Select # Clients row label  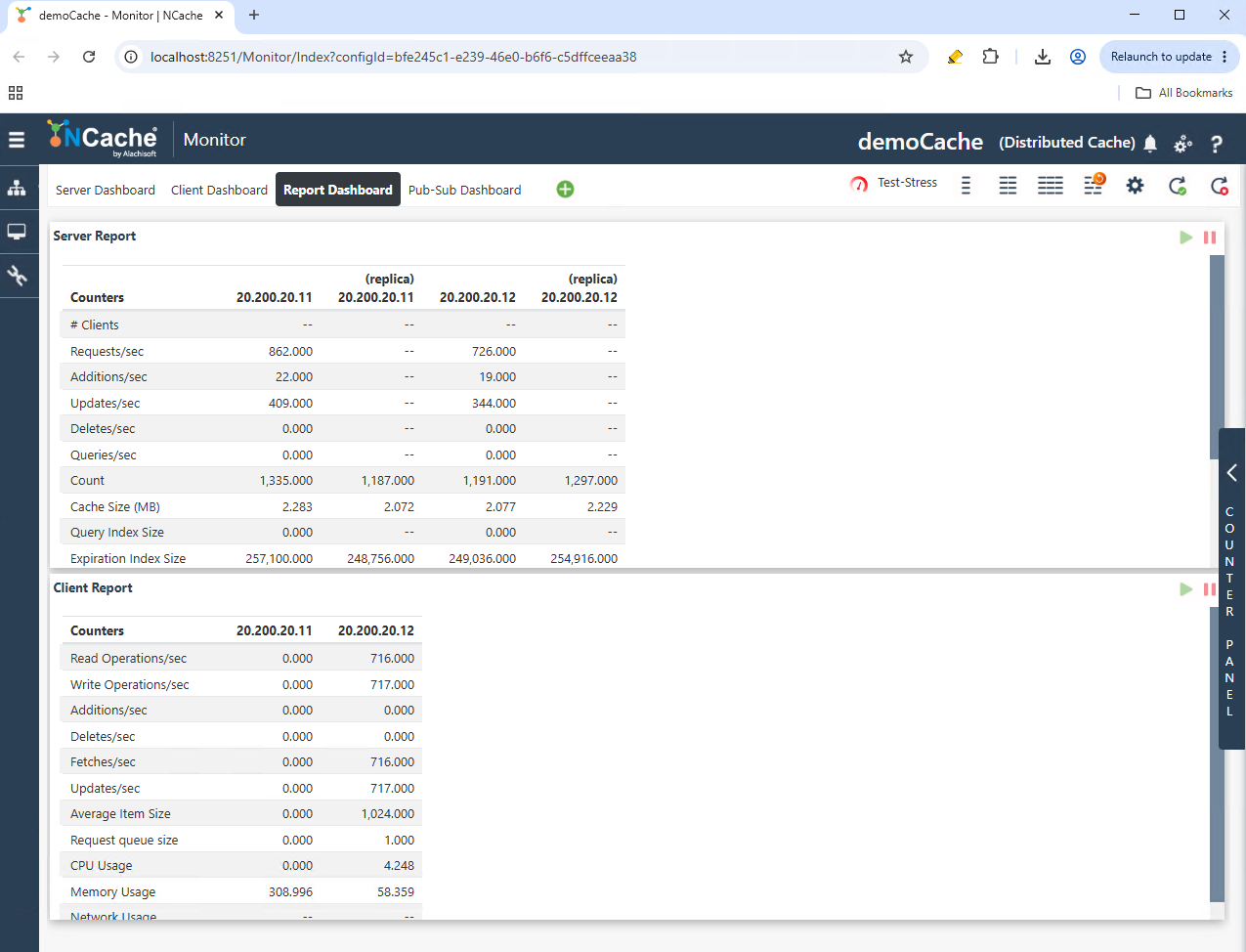coord(95,325)
